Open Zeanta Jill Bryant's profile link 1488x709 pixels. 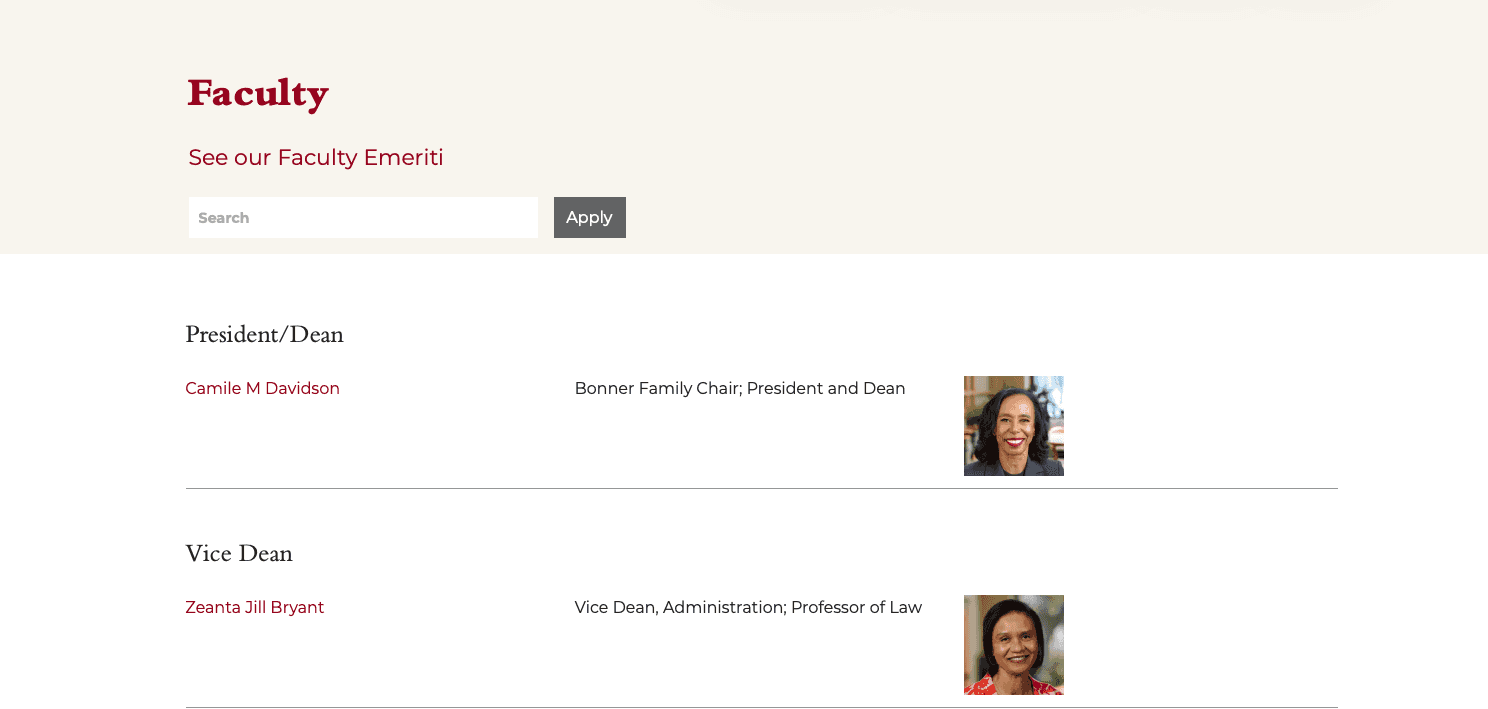pos(254,608)
